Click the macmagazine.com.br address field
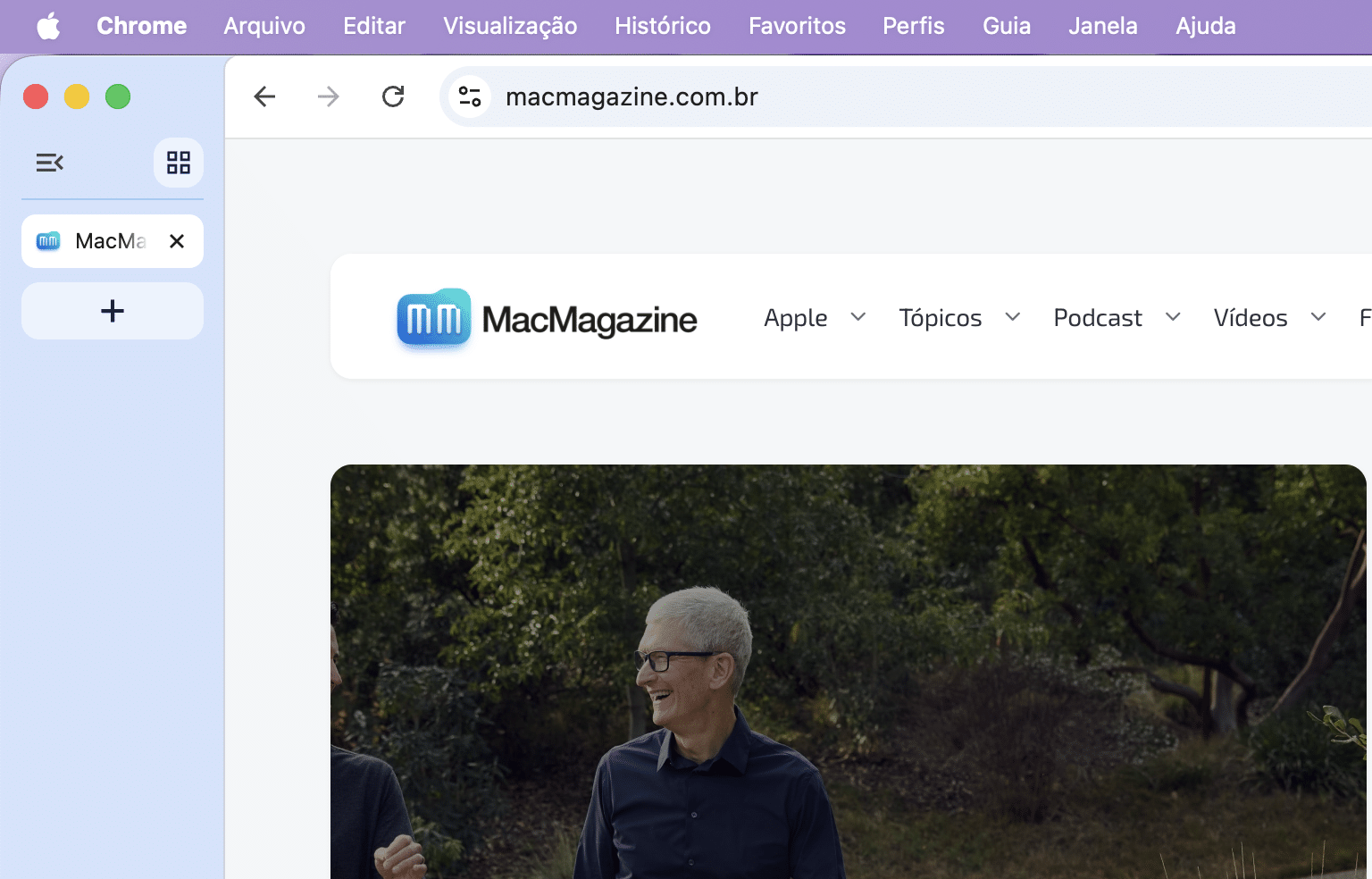Screen dimensions: 1372x879 coord(906,96)
